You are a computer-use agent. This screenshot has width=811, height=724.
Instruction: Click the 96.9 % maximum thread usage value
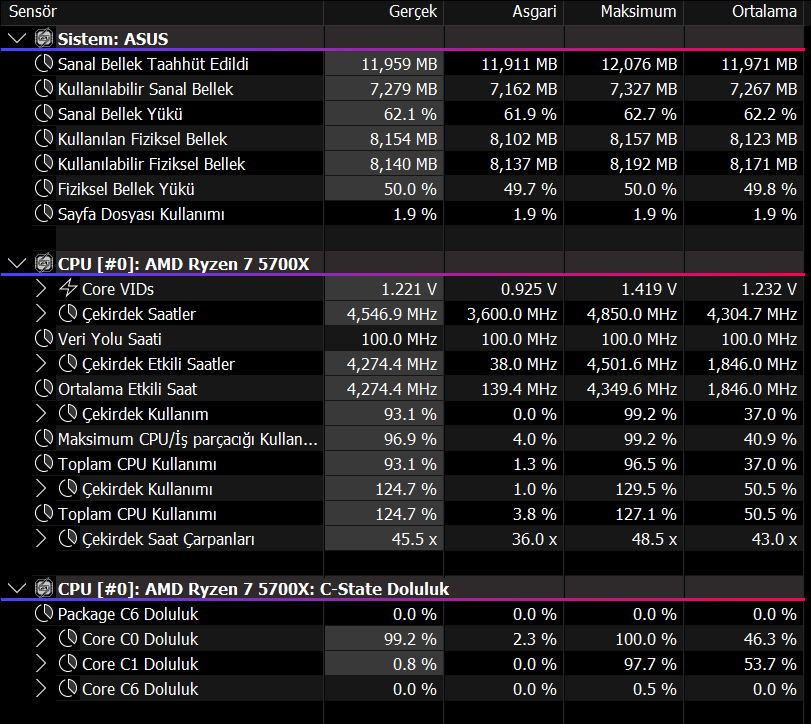(410, 439)
